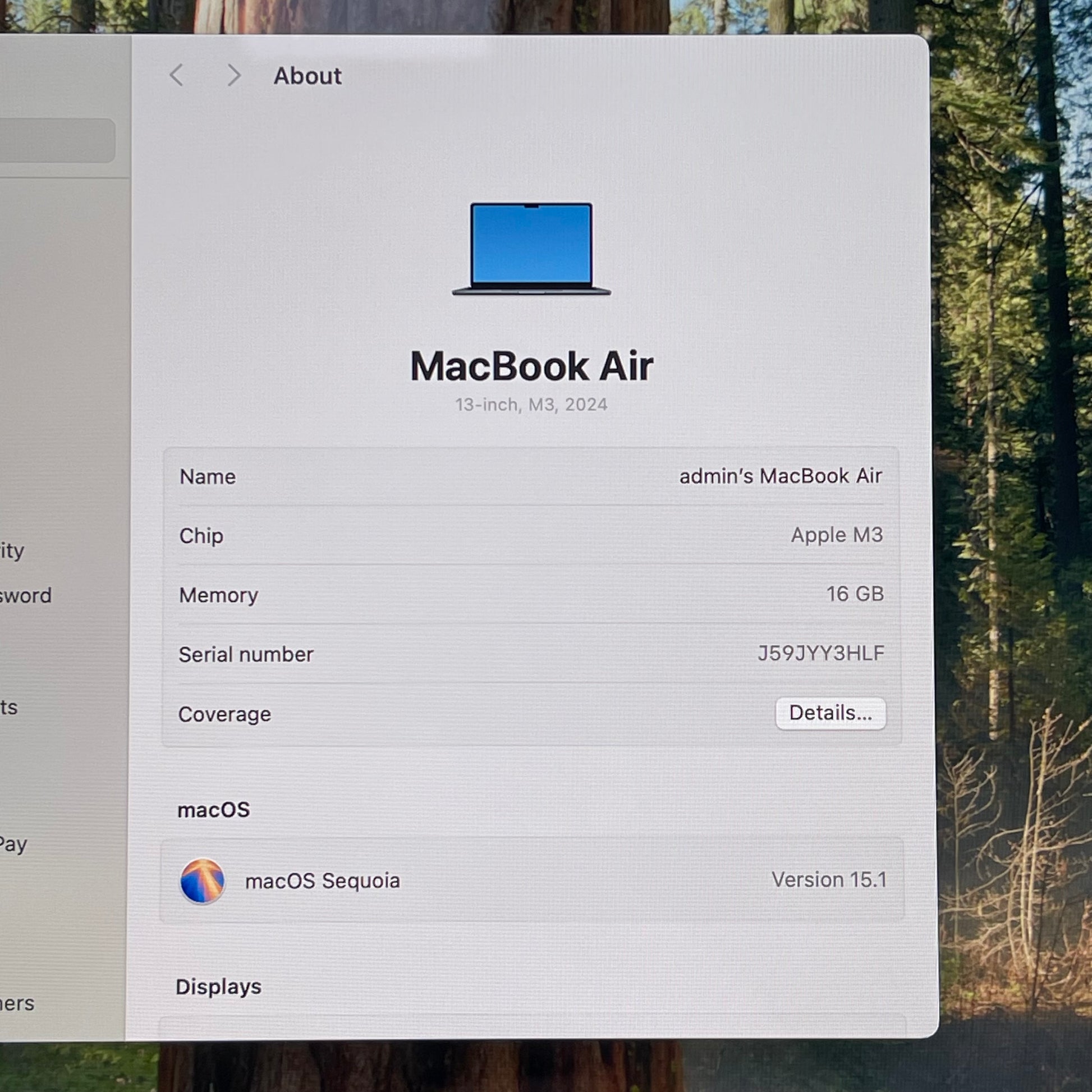Click the 13-inch, M3, 2024 subtitle
This screenshot has height=1092, width=1092.
[531, 405]
